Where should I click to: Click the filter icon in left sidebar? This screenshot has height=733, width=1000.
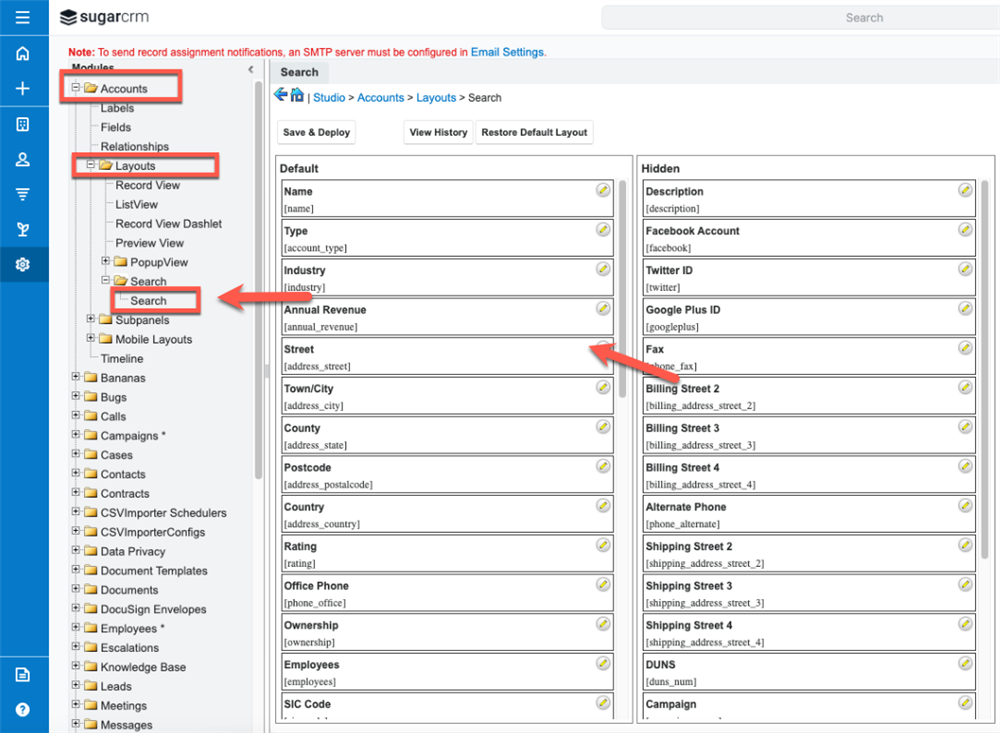pos(23,194)
